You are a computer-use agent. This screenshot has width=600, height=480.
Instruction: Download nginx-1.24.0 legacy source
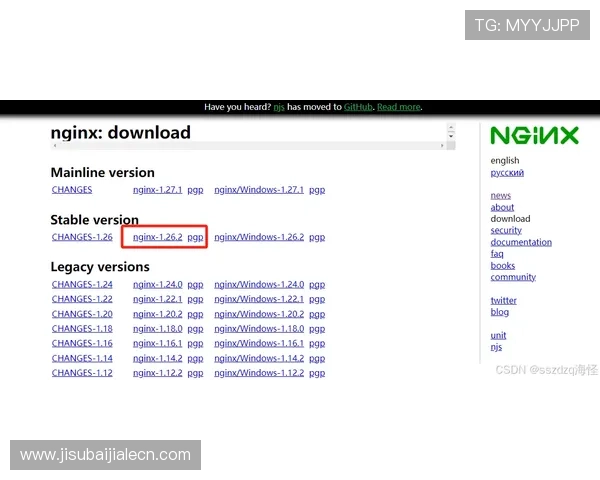158,284
